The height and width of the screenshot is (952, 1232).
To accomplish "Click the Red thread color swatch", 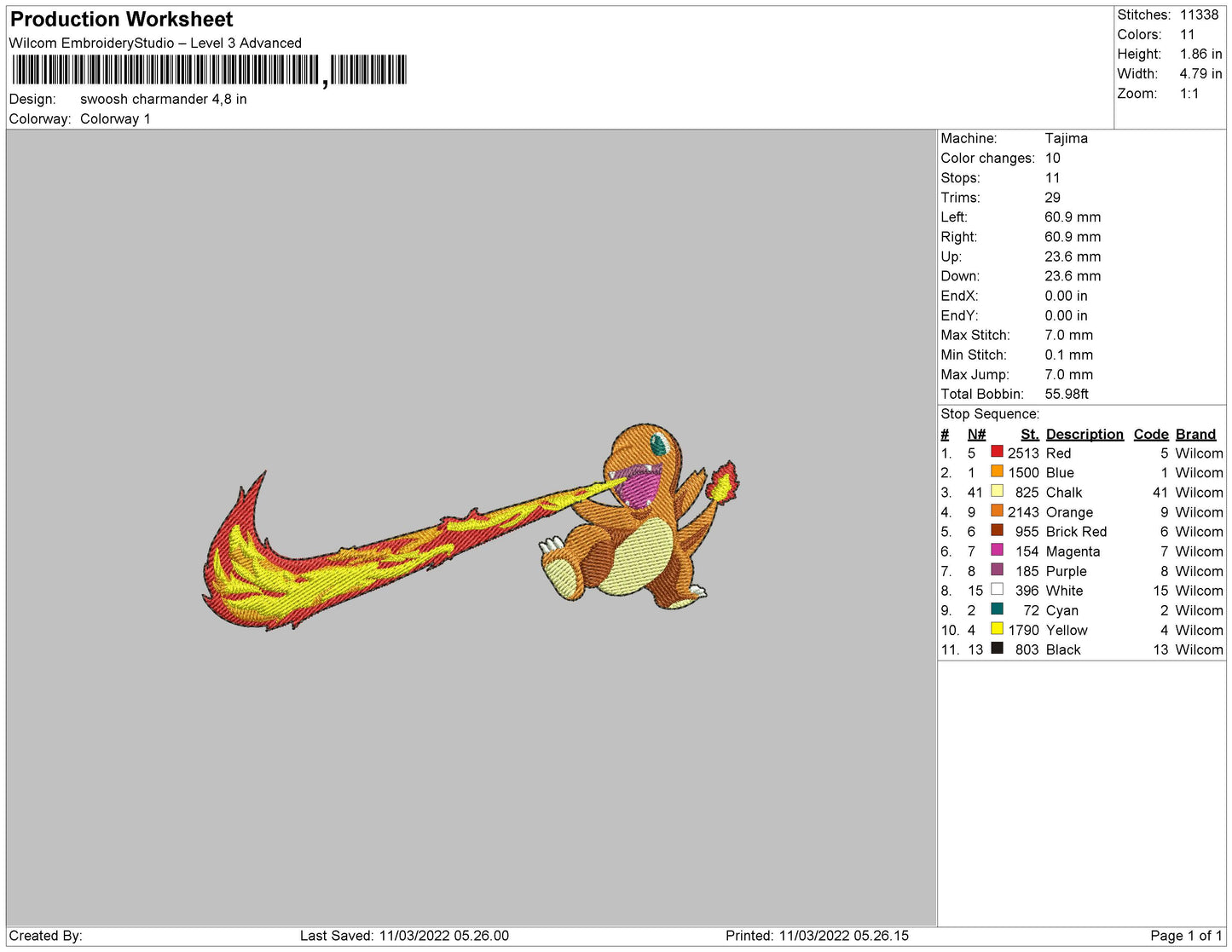I will coord(997,452).
